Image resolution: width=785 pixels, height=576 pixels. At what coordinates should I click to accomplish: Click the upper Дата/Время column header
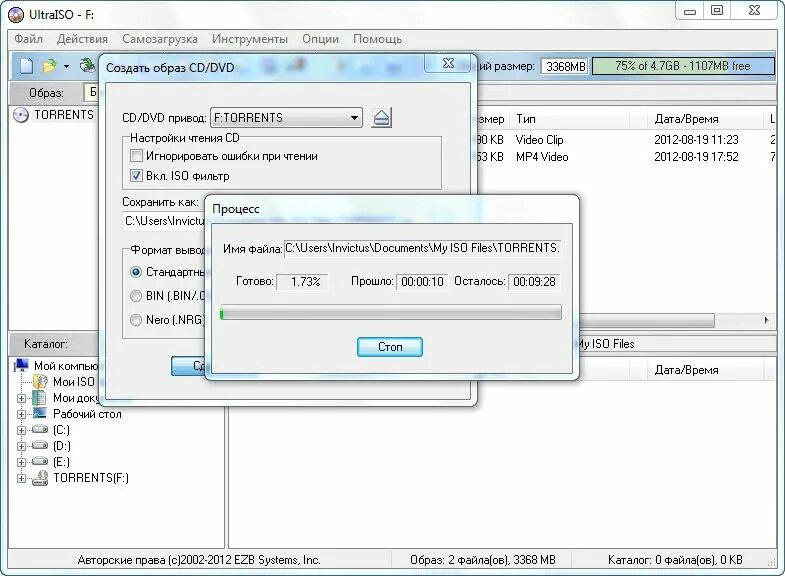coord(706,119)
